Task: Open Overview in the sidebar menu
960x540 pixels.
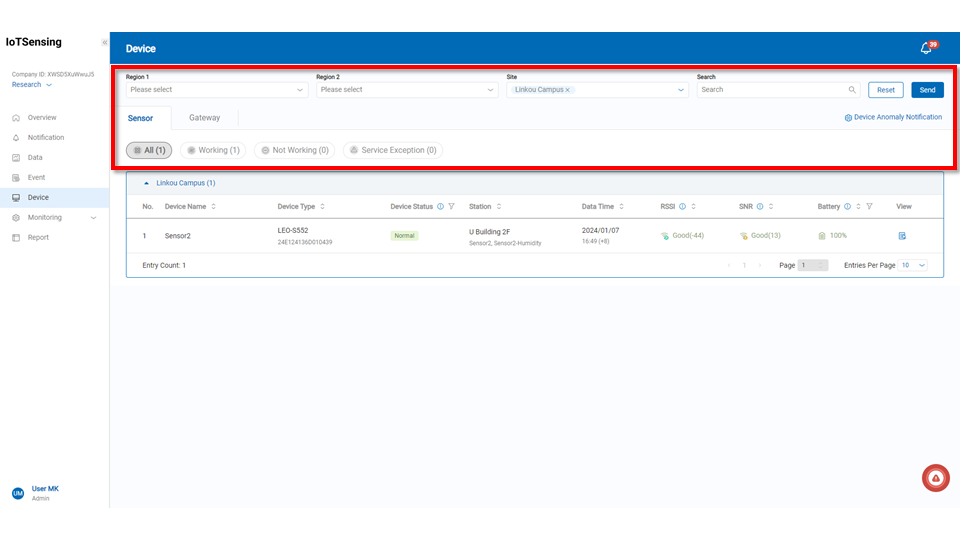Action: click(x=42, y=118)
